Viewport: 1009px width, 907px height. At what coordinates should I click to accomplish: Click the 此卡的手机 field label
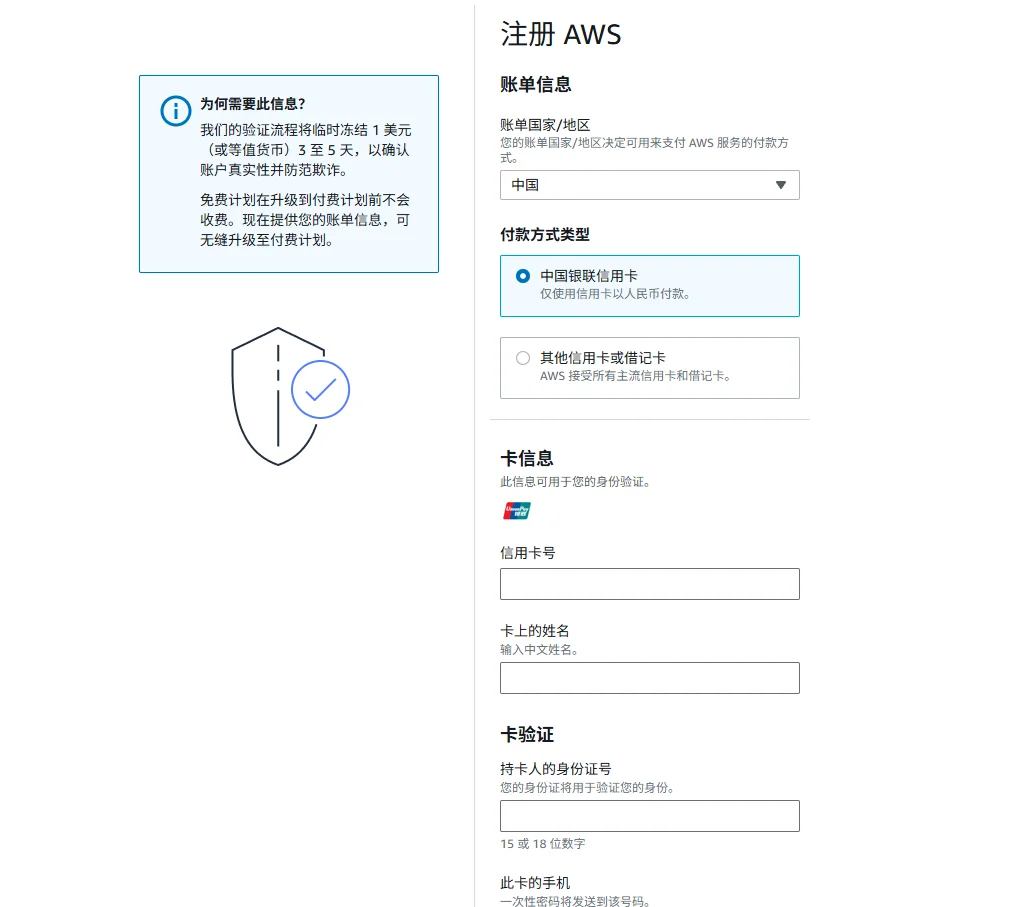(x=534, y=883)
